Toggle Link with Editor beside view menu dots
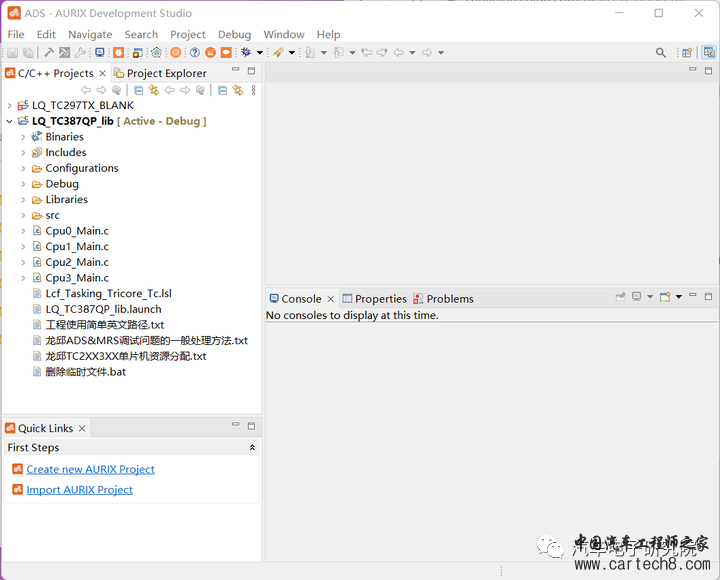Screen dimensions: 720x580 click(x=237, y=90)
